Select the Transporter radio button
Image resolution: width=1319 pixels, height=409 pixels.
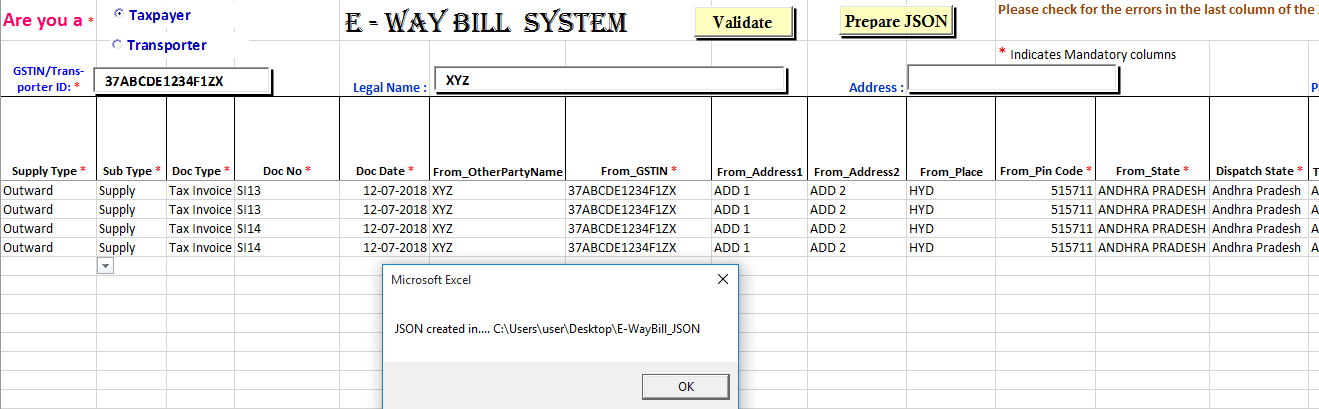118,44
